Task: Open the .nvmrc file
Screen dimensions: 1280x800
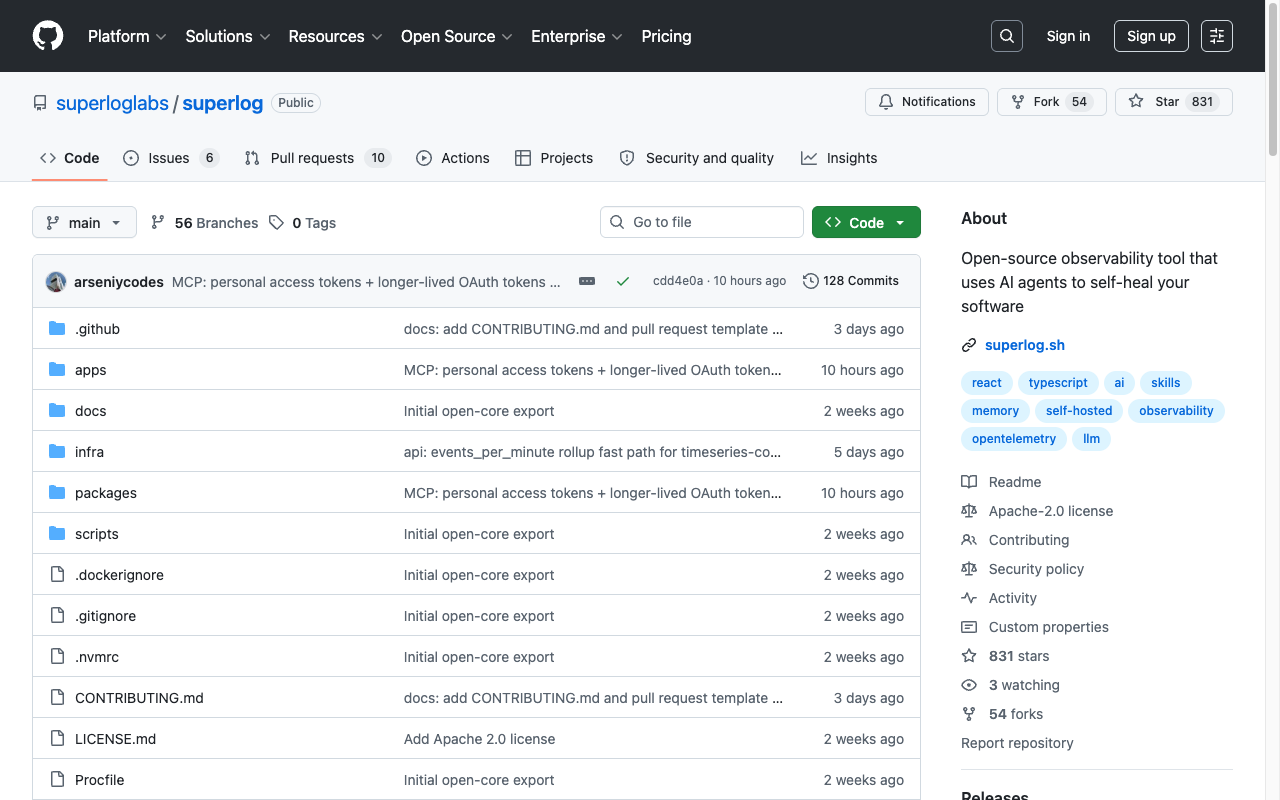Action: (97, 657)
